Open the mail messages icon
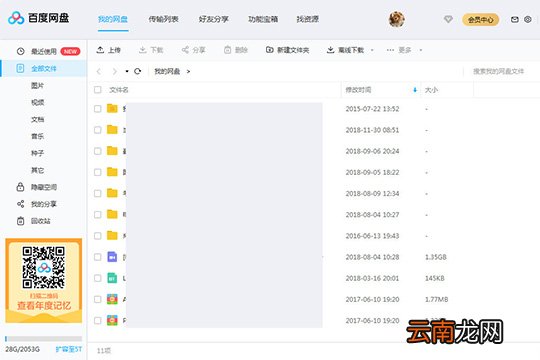This screenshot has width=540, height=360. [x=515, y=19]
